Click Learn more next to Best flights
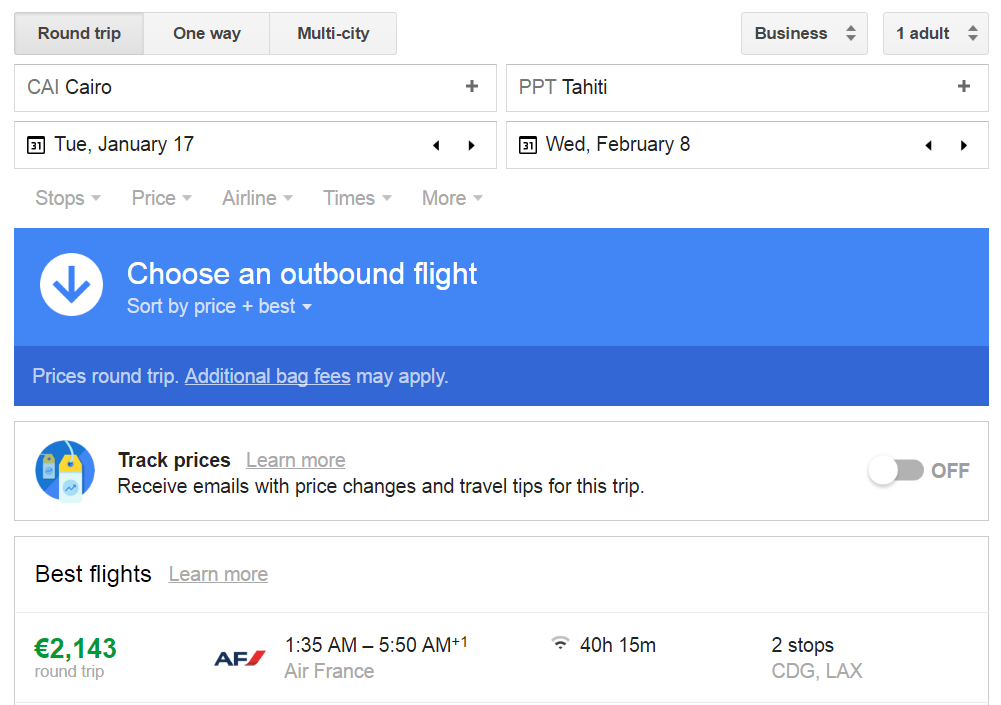 (218, 574)
